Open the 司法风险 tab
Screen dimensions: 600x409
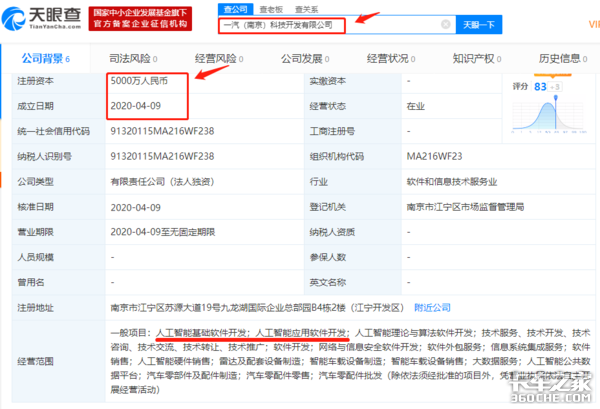[x=133, y=59]
